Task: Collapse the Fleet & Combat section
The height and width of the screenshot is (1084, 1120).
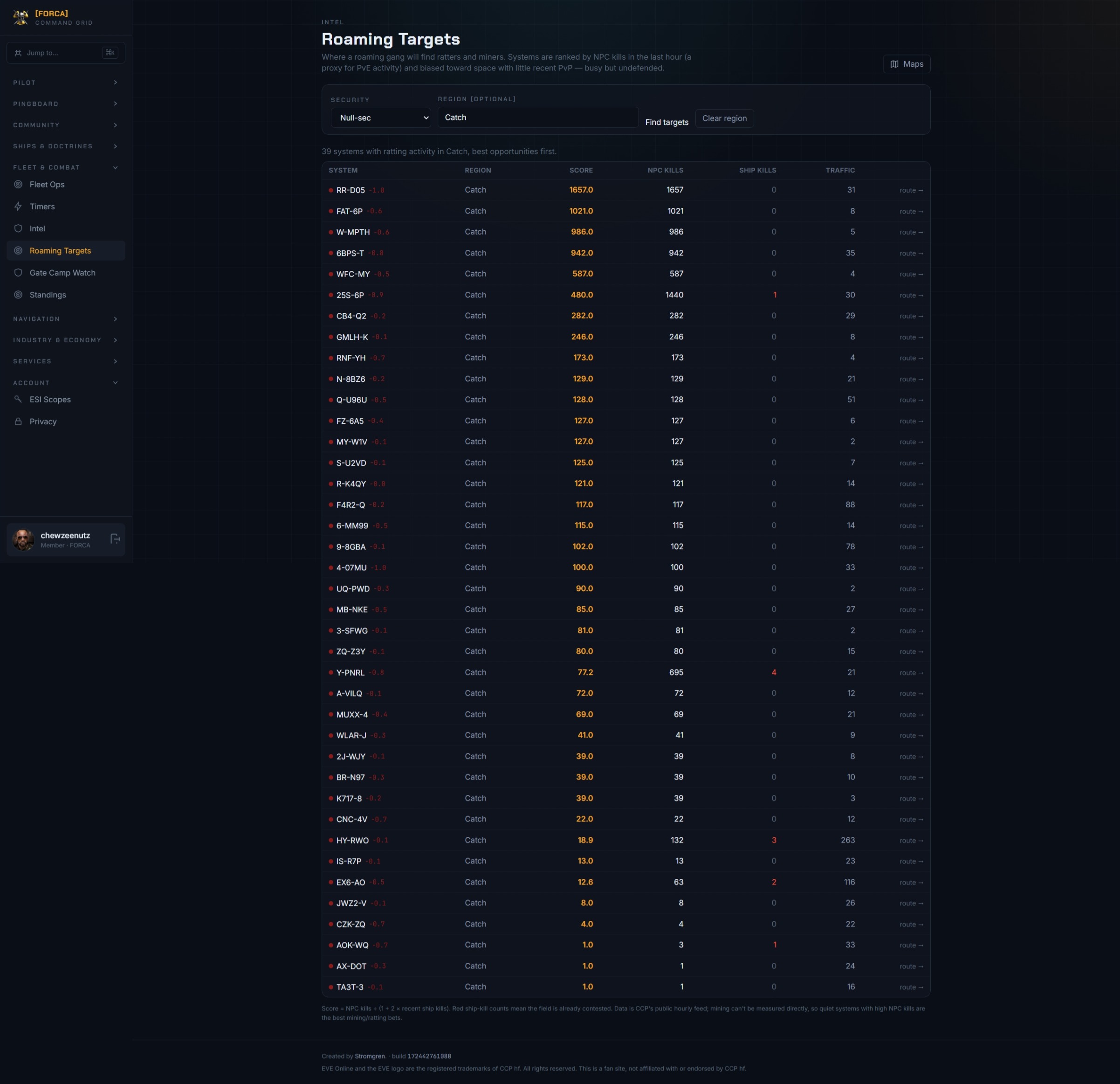Action: [66, 167]
